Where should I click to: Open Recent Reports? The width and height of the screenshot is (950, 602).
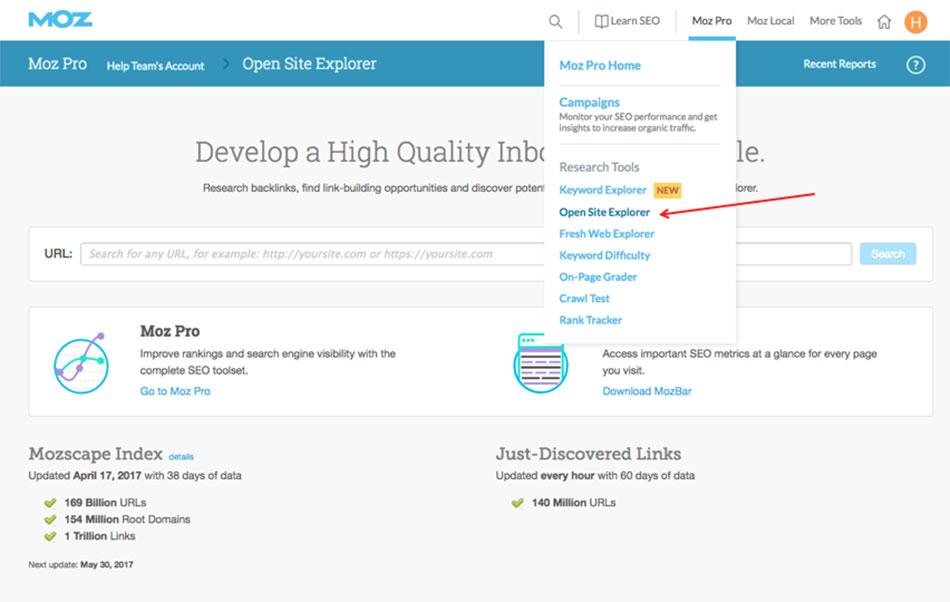point(839,64)
